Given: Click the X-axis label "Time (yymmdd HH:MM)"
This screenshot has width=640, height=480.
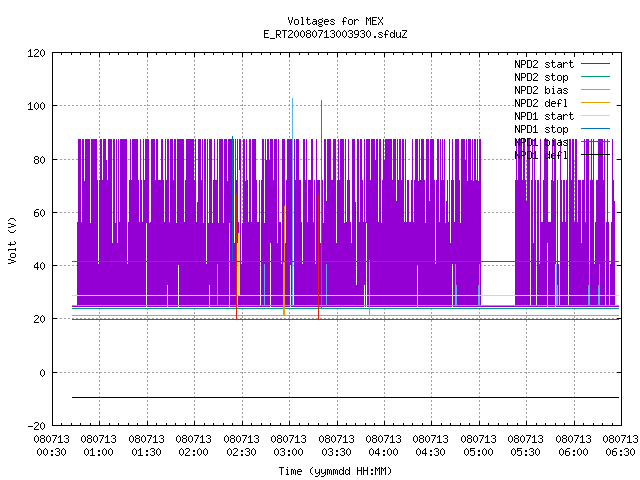Looking at the screenshot, I should 335,471.
